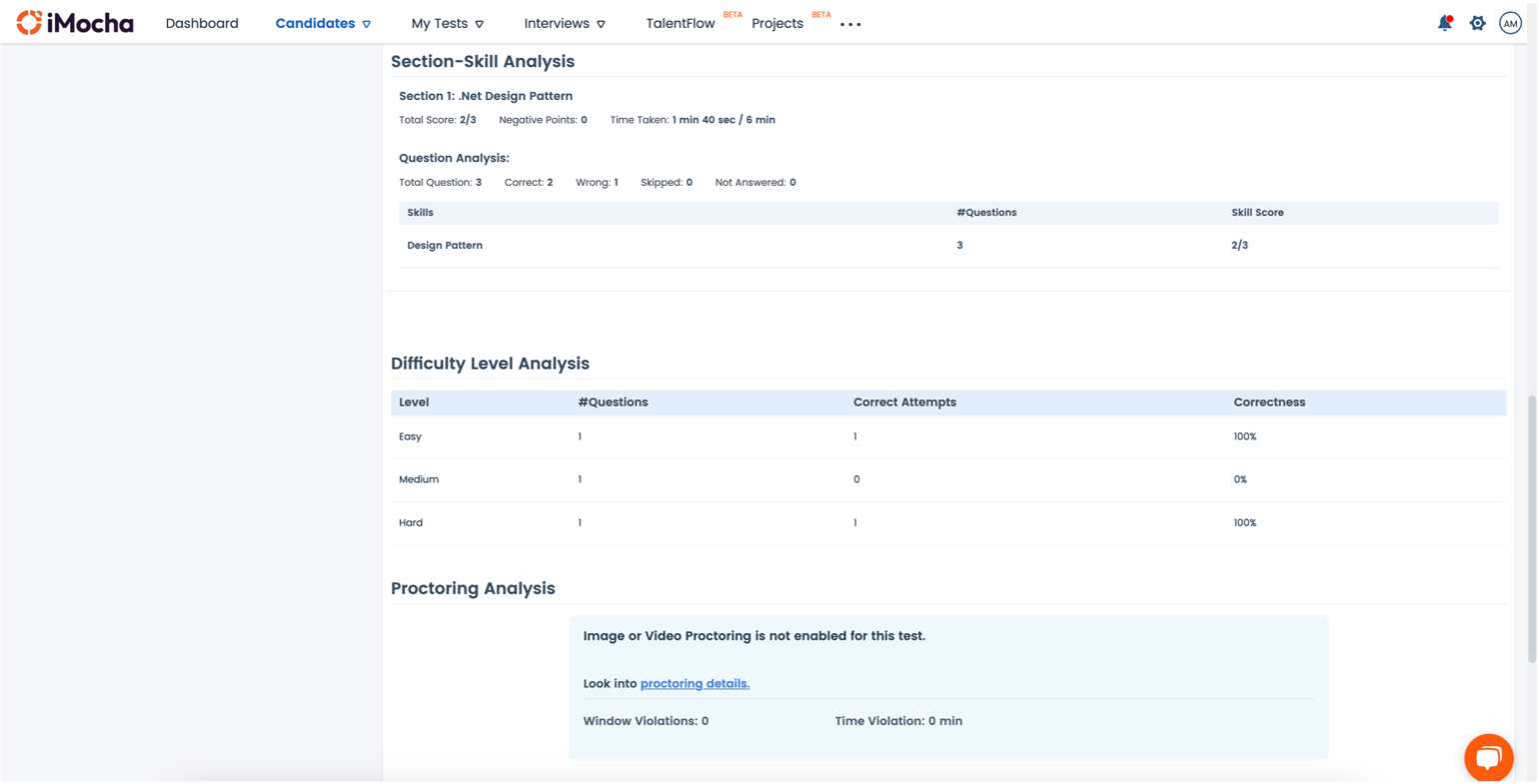Click the vertical page scrollbar
Viewport: 1539px width, 784px height.
click(x=1532, y=529)
